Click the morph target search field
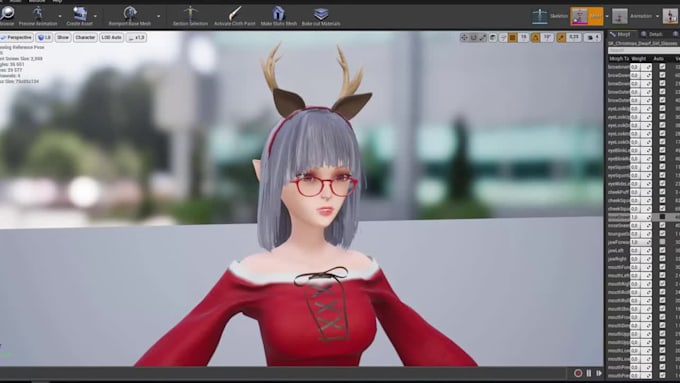680x383 pixels. point(644,50)
